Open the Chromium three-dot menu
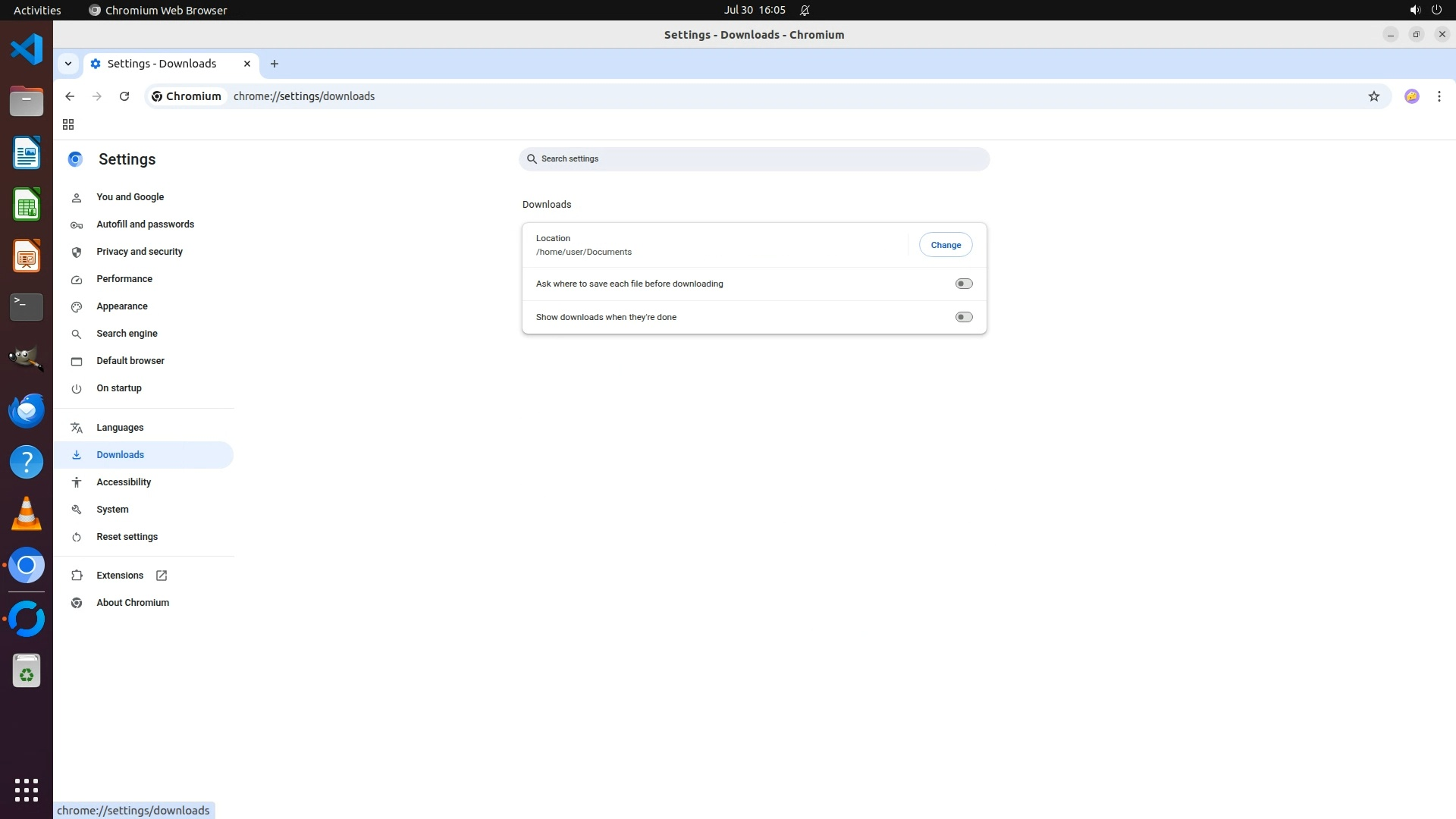 pos(1439,96)
